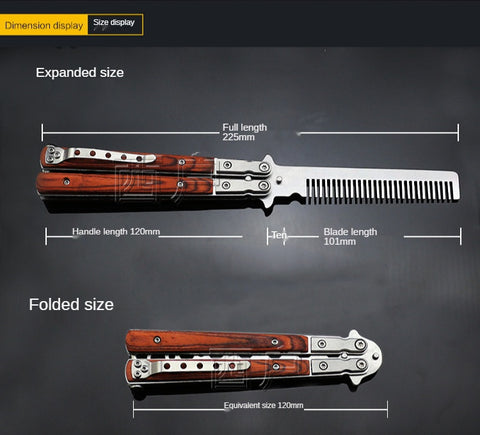Click the triple-screw clip mount on folded comb
Viewport: 480px width, 435px height.
(x=141, y=368)
